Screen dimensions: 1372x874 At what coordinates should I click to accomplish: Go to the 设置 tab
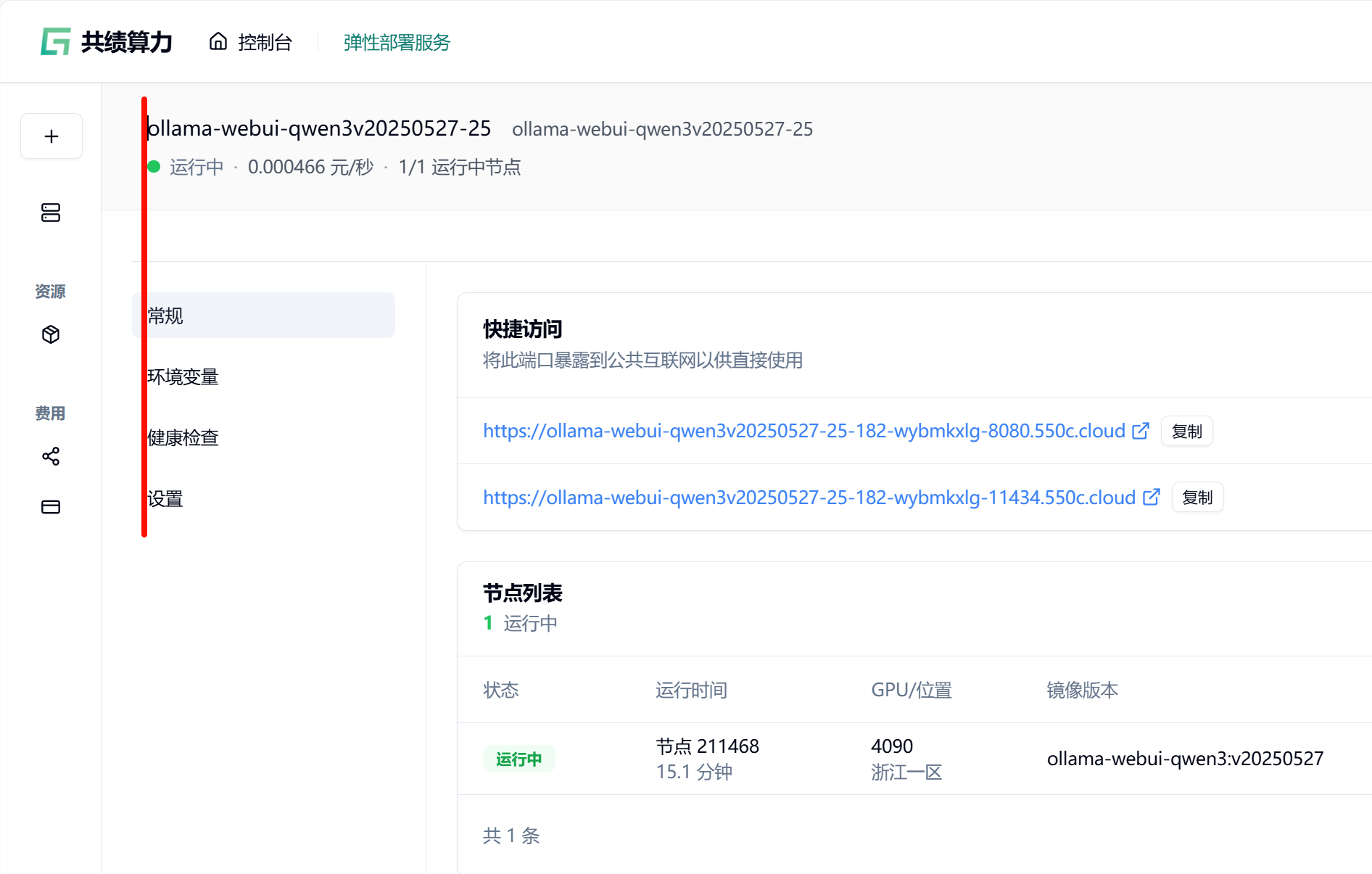(165, 498)
